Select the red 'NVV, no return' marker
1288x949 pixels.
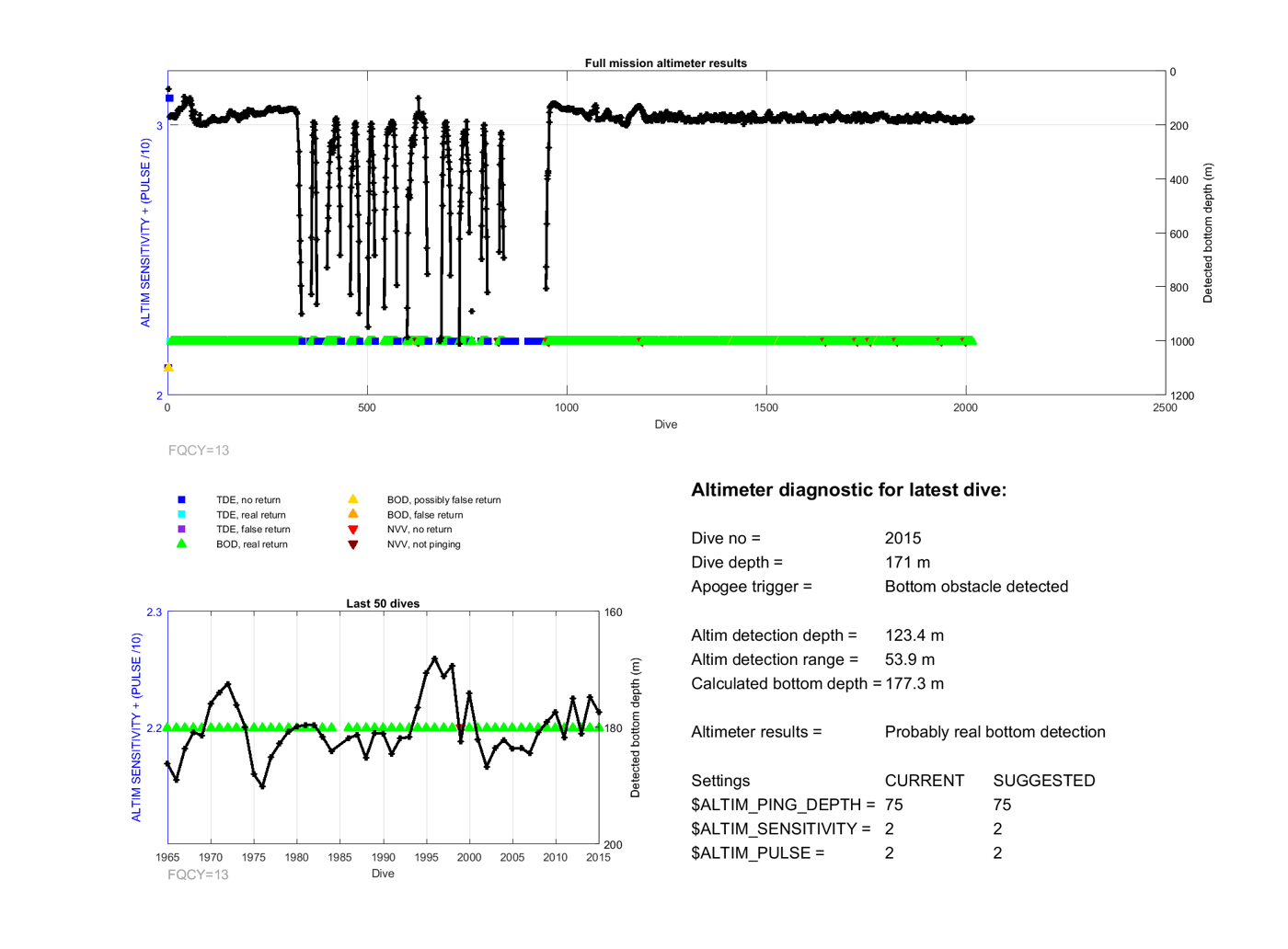pos(352,530)
